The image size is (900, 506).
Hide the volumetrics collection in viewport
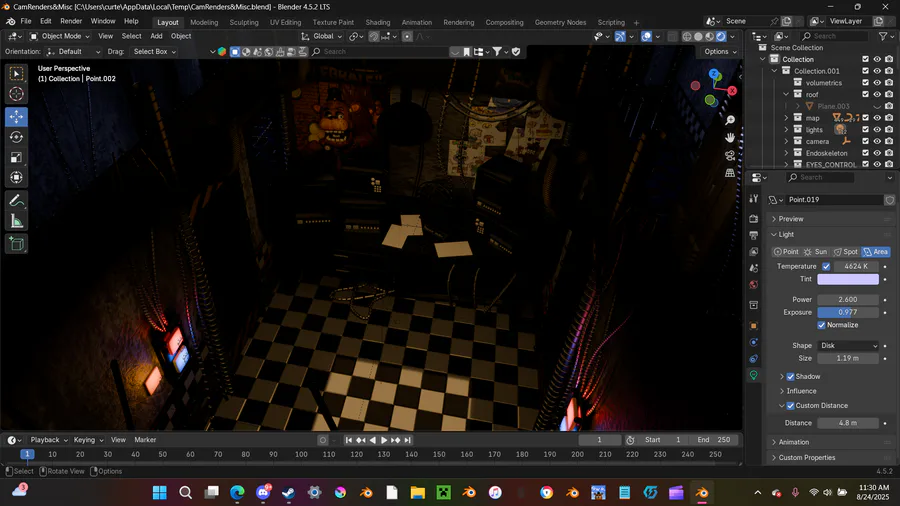point(877,83)
